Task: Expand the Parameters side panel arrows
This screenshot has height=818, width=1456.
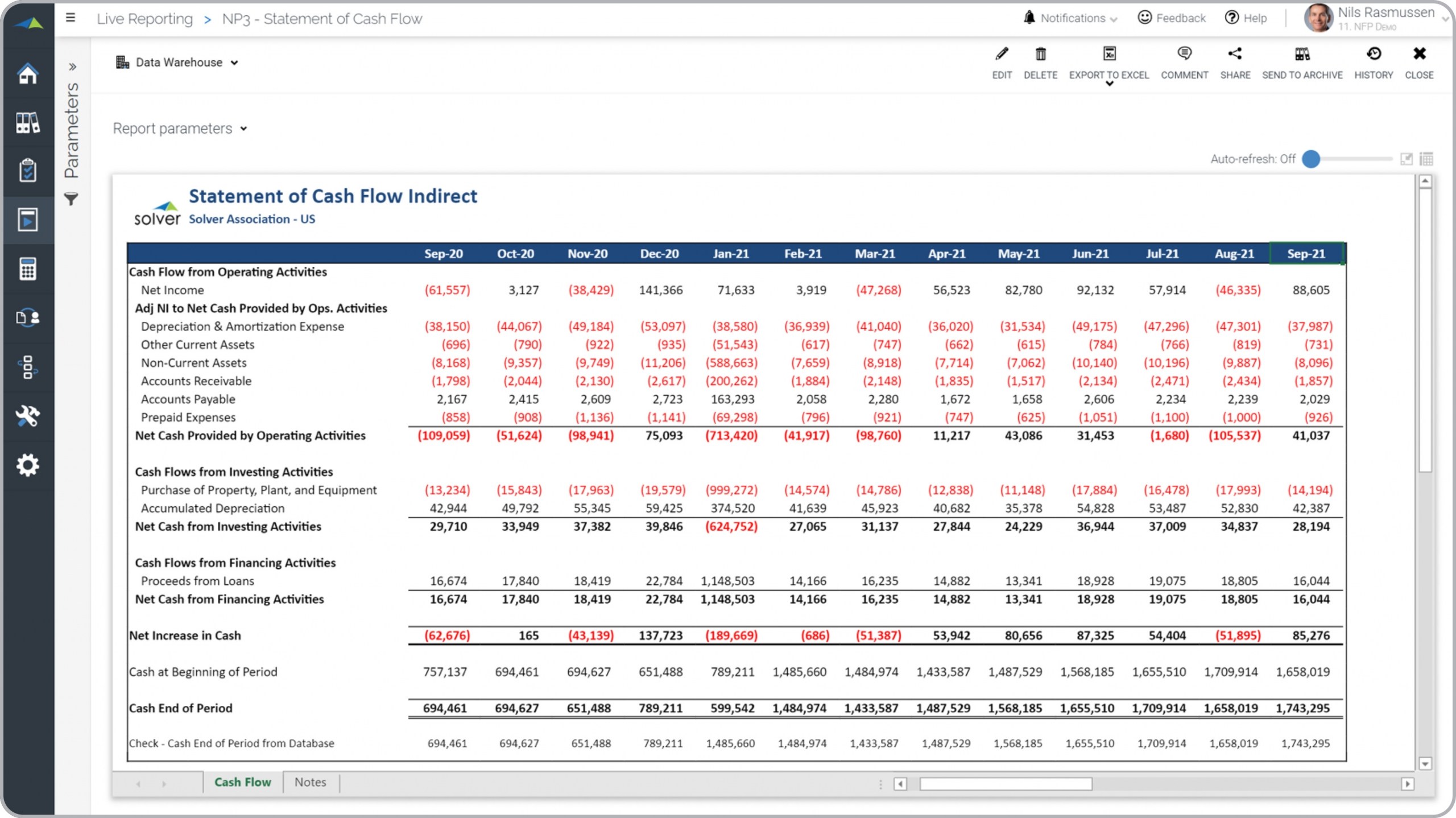Action: [72, 67]
